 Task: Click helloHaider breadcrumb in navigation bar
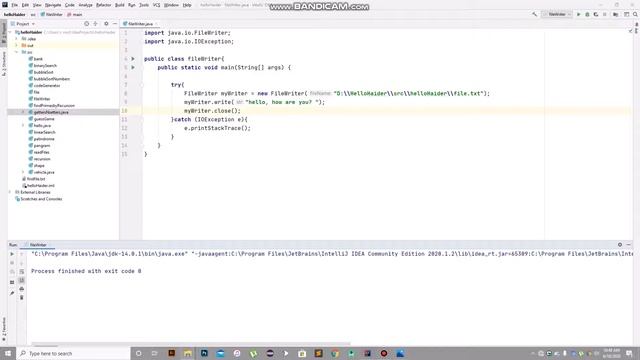(x=15, y=14)
